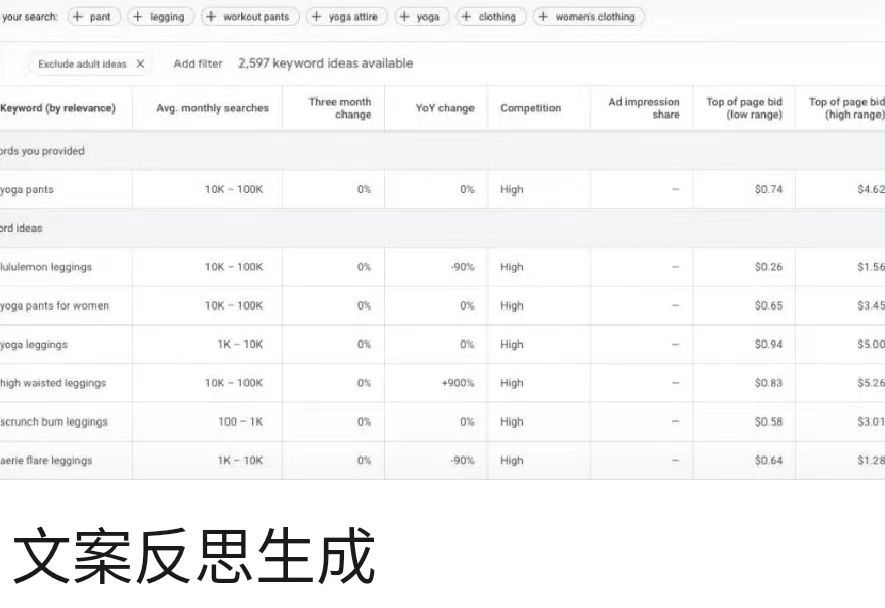885x608 pixels.
Task: Add 'yoga' keyword with the plus icon
Action: coord(404,16)
